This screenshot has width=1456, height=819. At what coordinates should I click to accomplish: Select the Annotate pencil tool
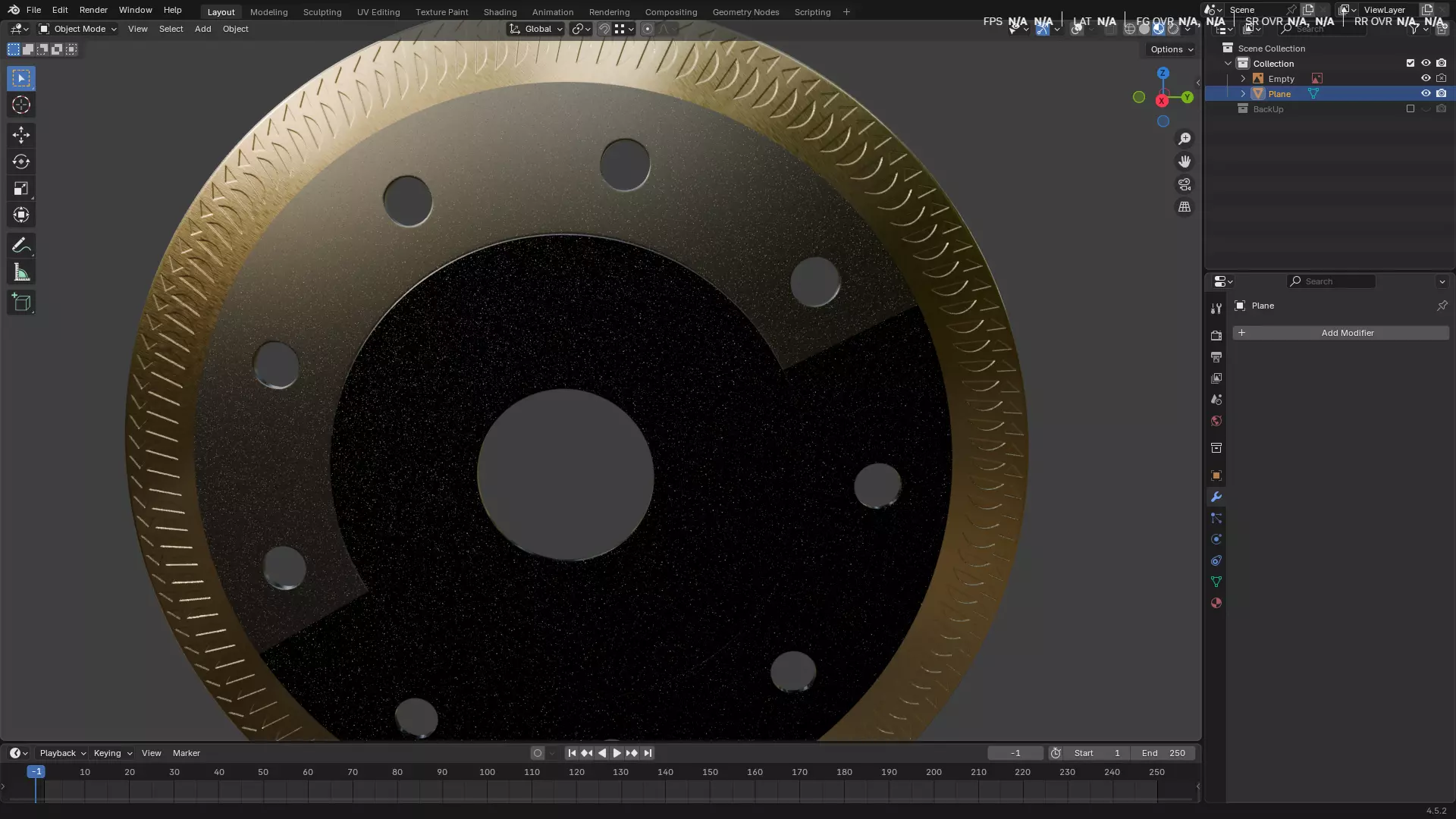coord(21,246)
